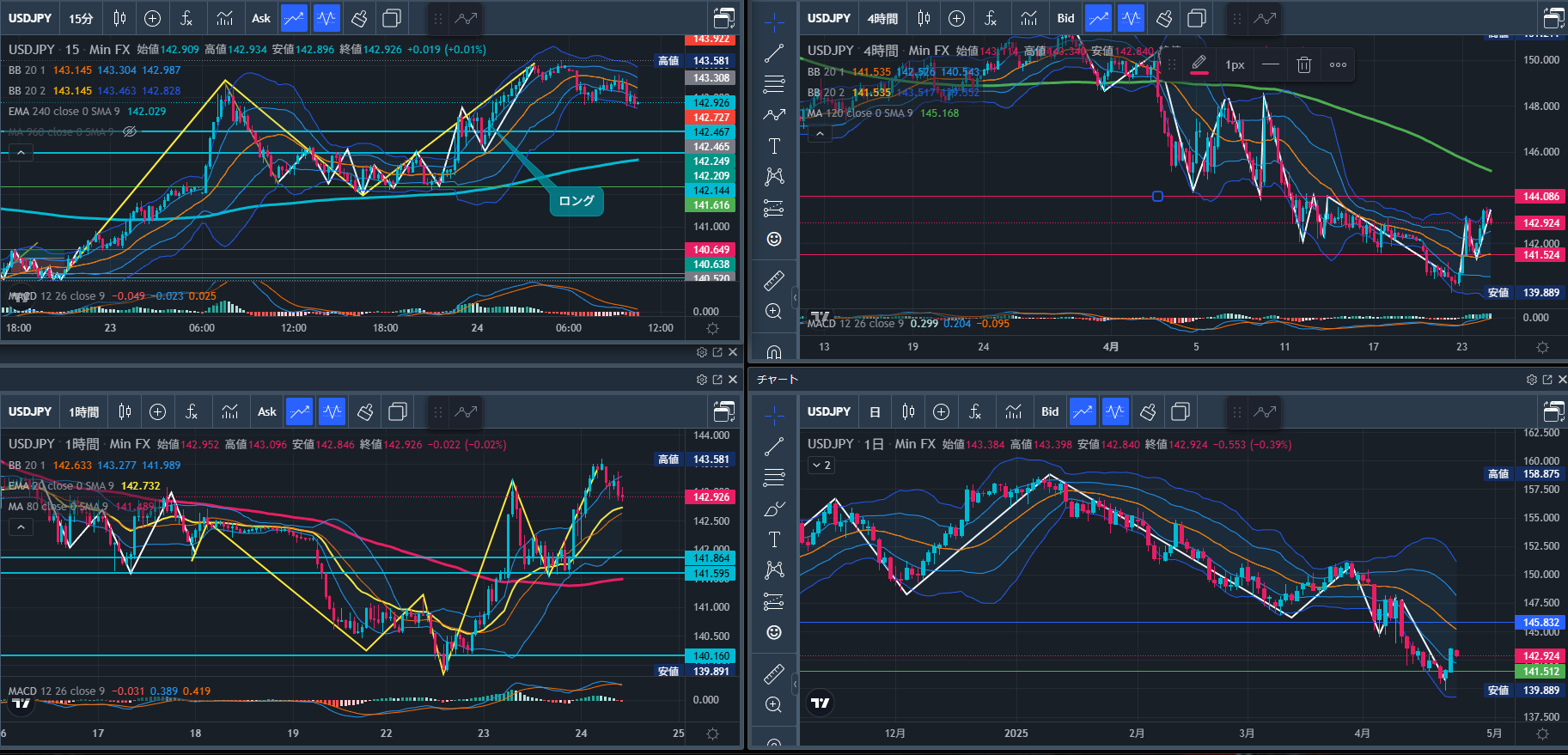Toggle Bid price in daily chart
1568x755 pixels.
pos(1050,411)
